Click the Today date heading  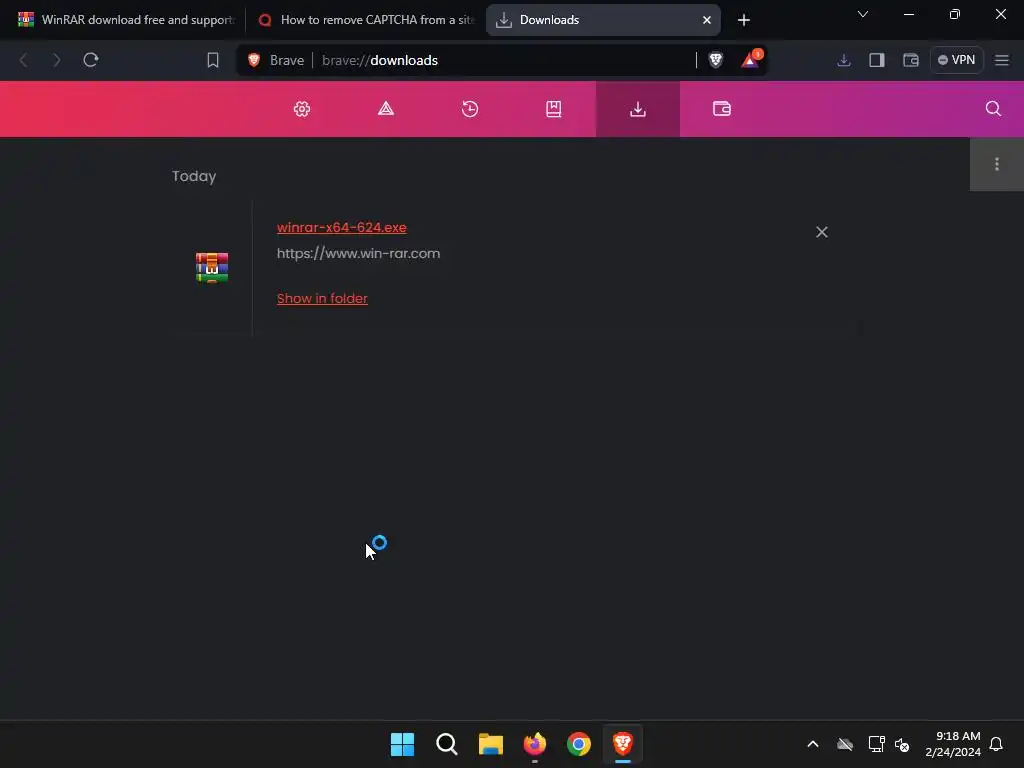click(x=194, y=176)
